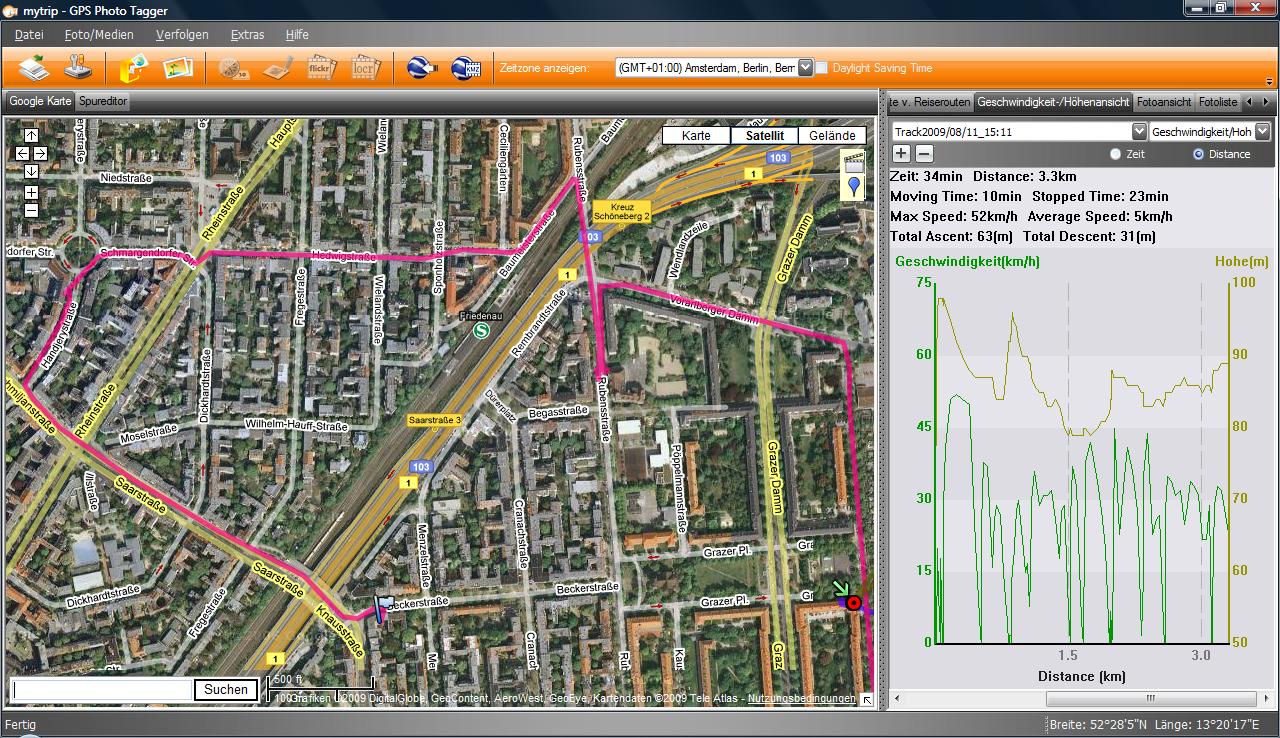
Task: Enable Daylight Saving Time checkbox
Action: click(822, 68)
